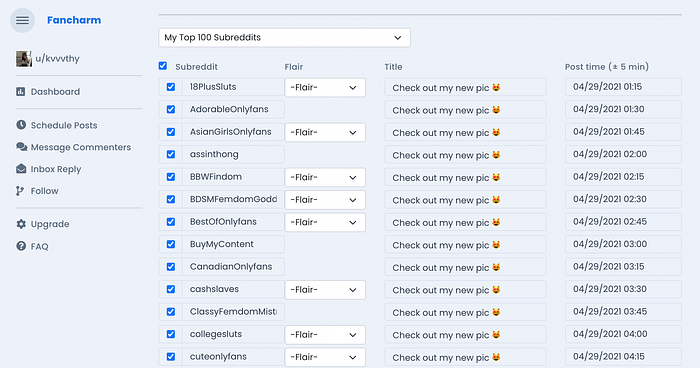This screenshot has width=700, height=368.
Task: Click the Fancharm logo link
Action: (74, 20)
